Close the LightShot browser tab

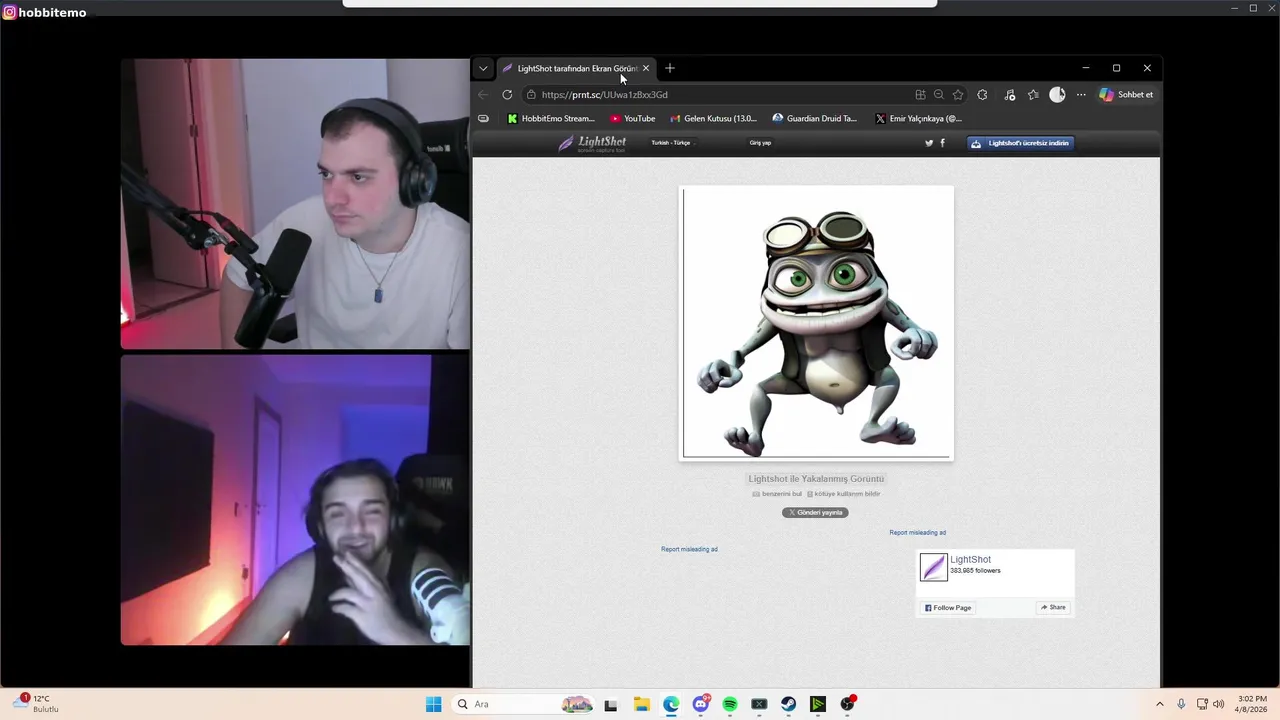click(646, 68)
